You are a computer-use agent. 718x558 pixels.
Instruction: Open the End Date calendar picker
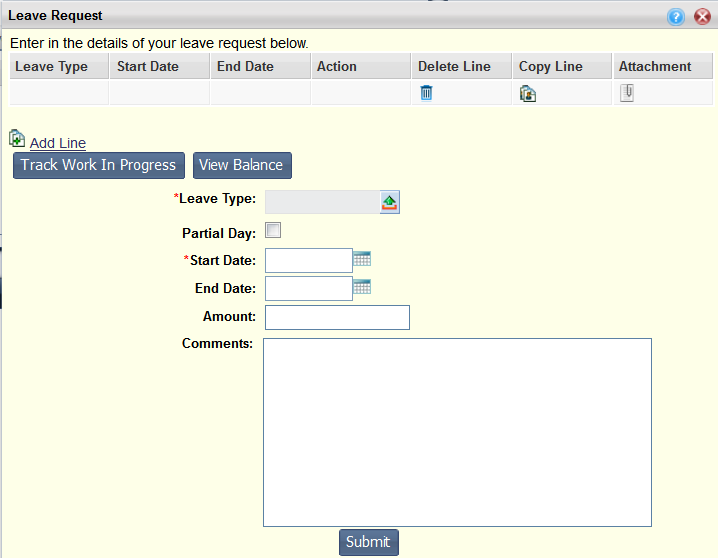click(x=362, y=287)
